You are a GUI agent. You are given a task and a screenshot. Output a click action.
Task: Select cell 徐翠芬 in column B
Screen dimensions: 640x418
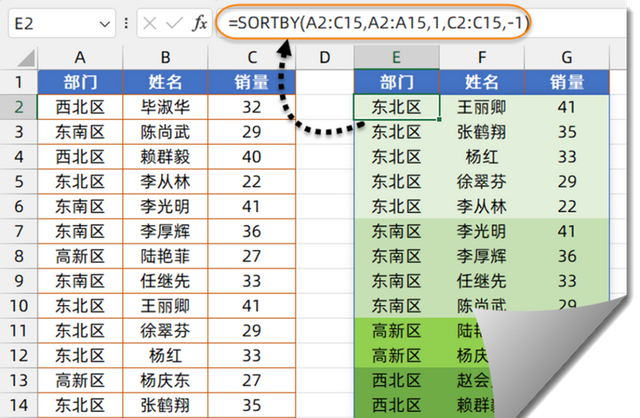coord(165,331)
